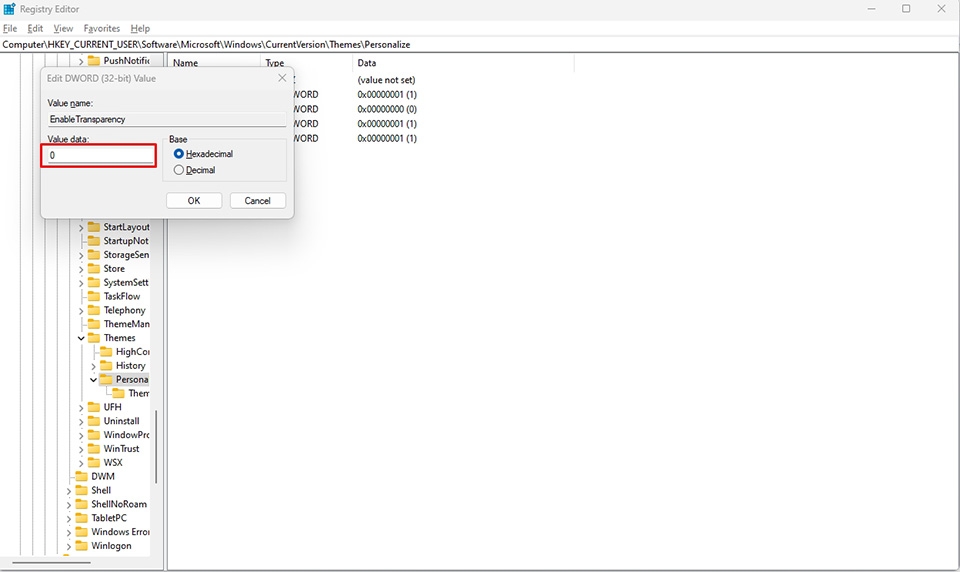Open the File menu
960x572 pixels.
(10, 28)
